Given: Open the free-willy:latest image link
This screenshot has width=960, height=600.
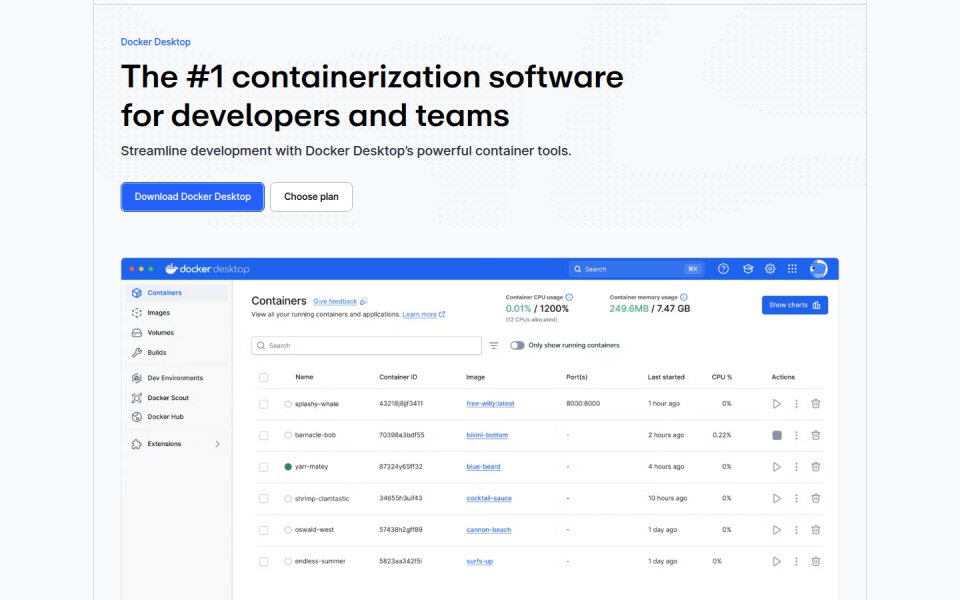Looking at the screenshot, I should pyautogui.click(x=490, y=404).
